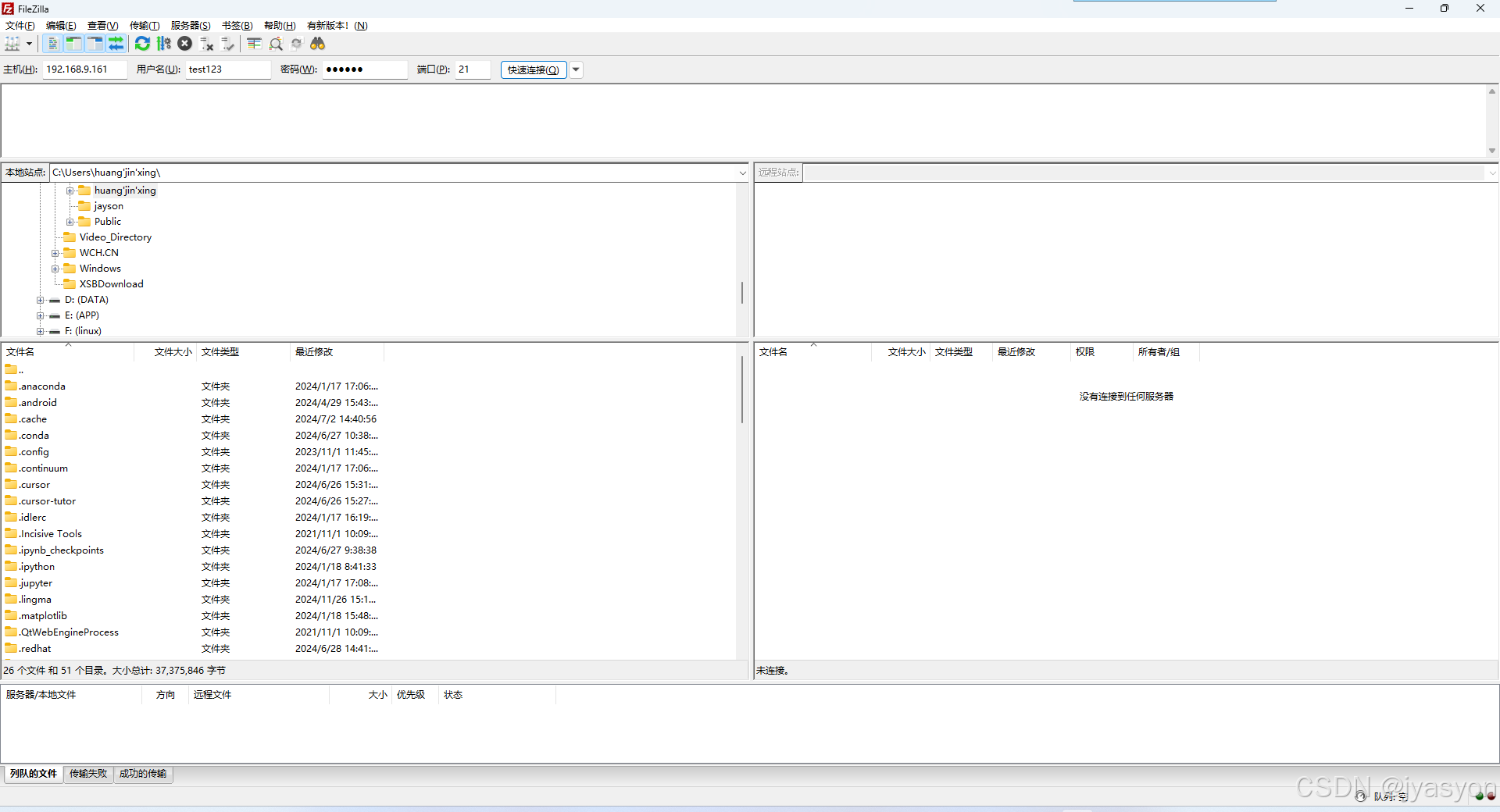Refresh the file and folder lists

(142, 44)
